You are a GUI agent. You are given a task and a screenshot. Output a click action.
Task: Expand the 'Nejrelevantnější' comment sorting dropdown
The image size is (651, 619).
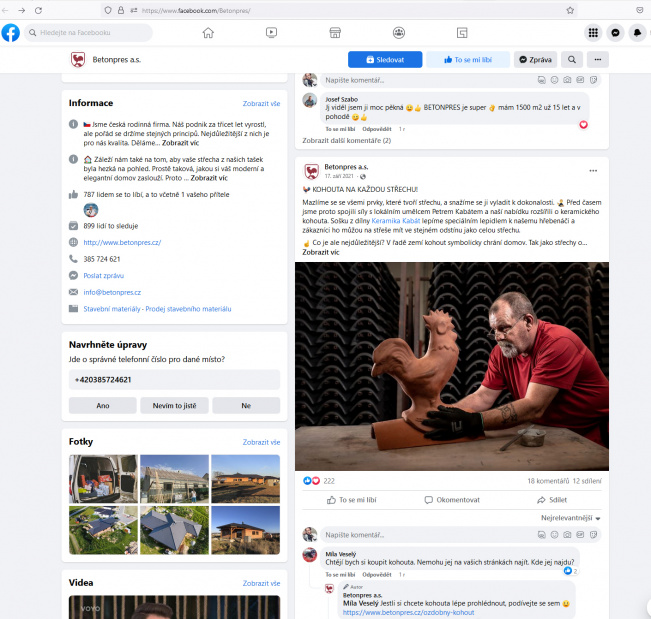(x=570, y=518)
